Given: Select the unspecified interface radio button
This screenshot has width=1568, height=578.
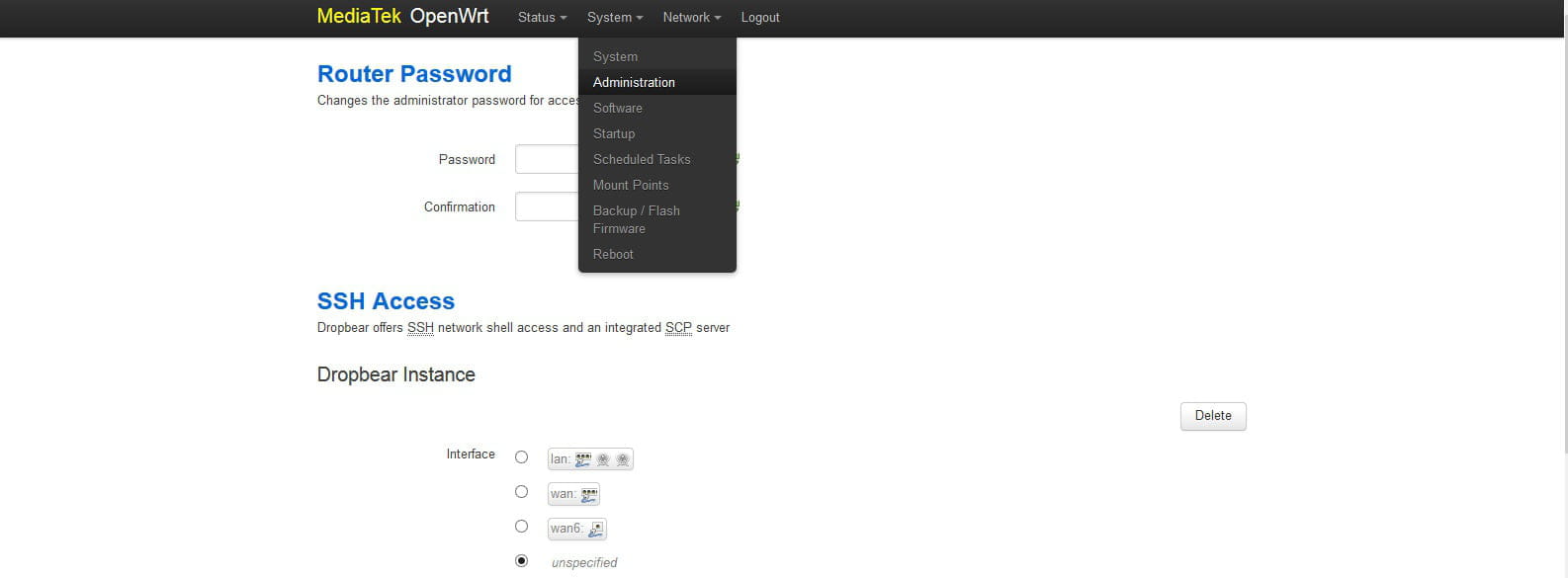Looking at the screenshot, I should [x=521, y=560].
